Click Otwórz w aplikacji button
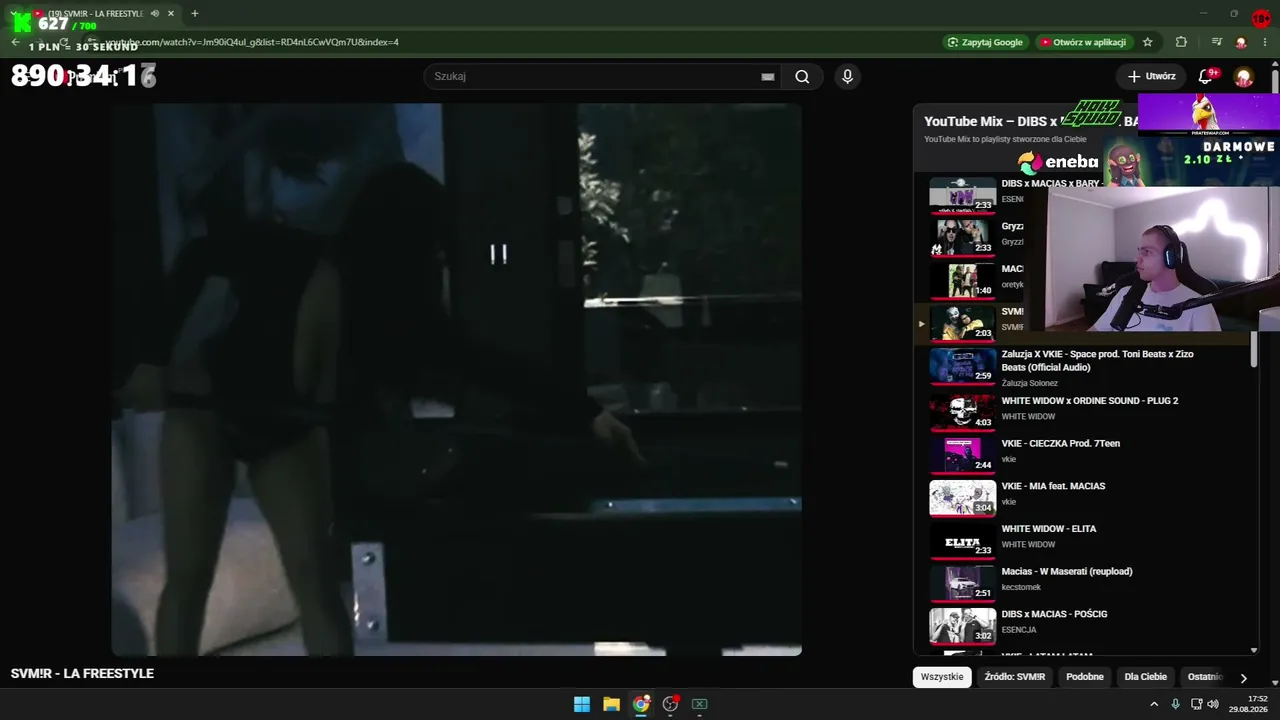1280x720 pixels. (x=1083, y=42)
